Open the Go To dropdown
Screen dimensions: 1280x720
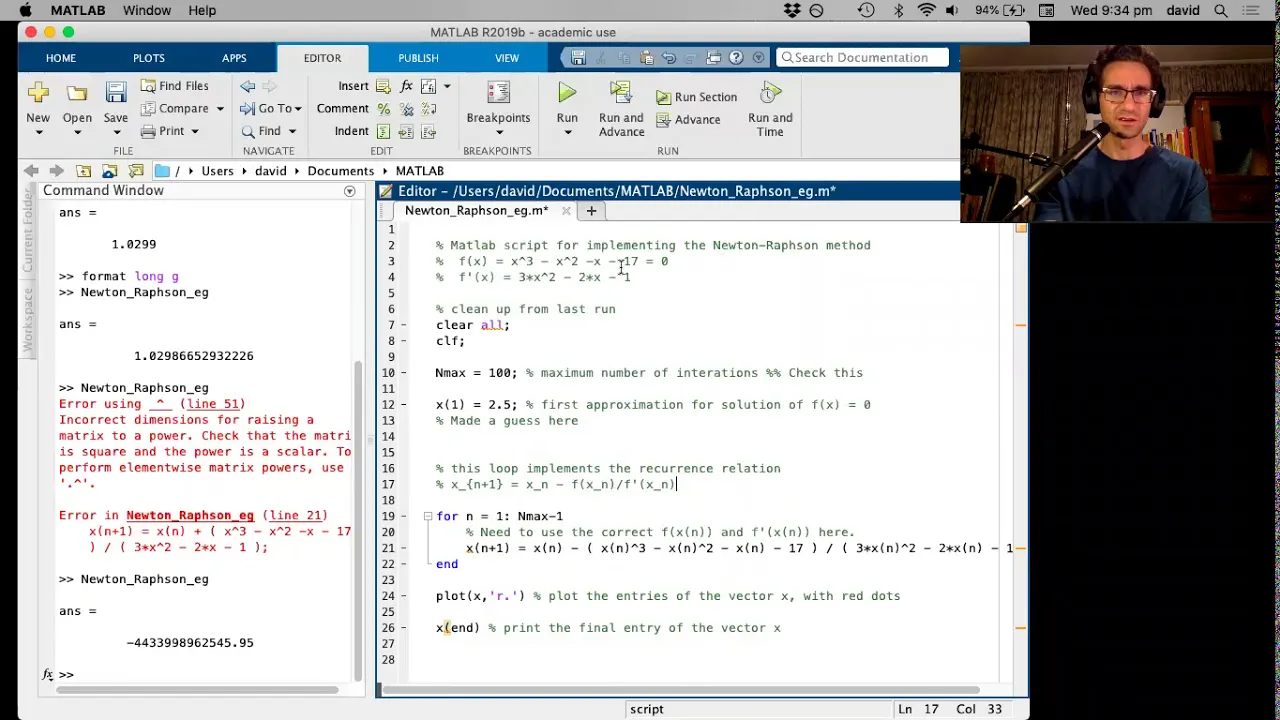coord(271,108)
